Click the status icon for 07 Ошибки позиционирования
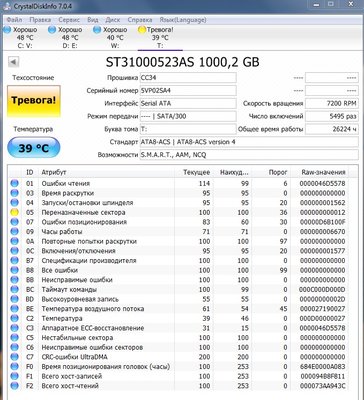 click(14, 222)
